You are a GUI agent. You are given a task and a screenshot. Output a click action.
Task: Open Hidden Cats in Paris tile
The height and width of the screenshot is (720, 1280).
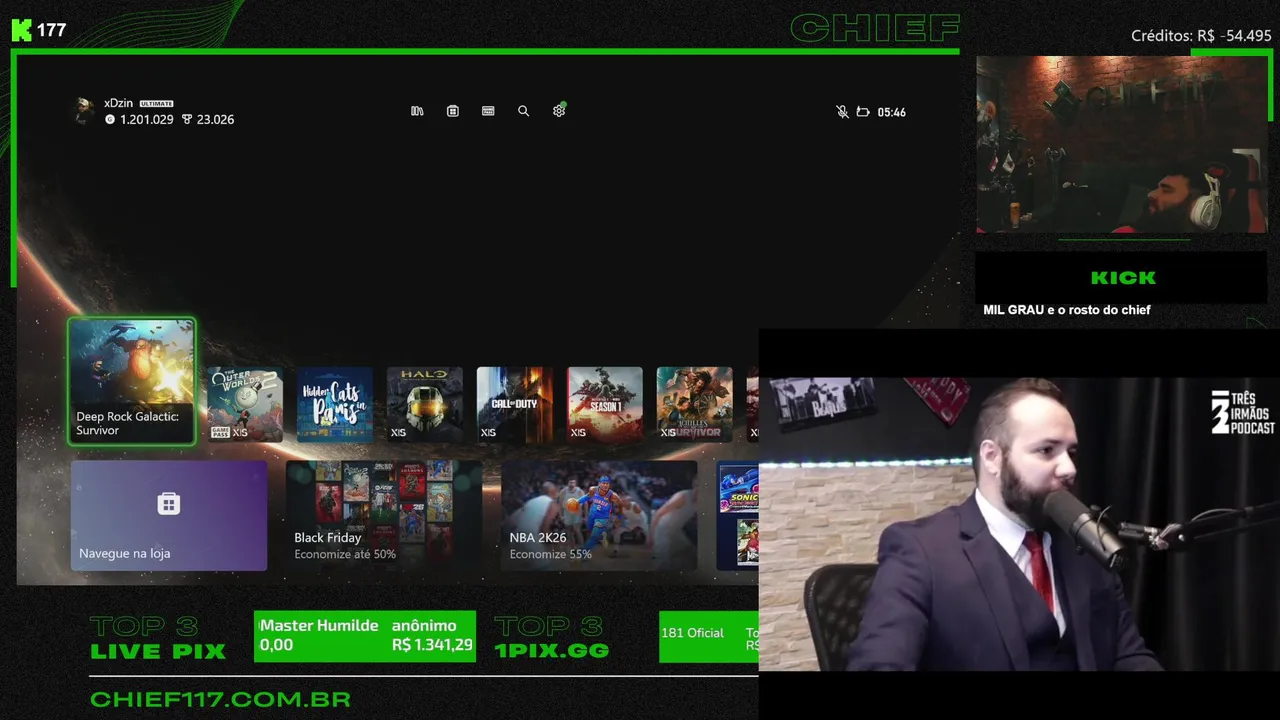tap(335, 404)
